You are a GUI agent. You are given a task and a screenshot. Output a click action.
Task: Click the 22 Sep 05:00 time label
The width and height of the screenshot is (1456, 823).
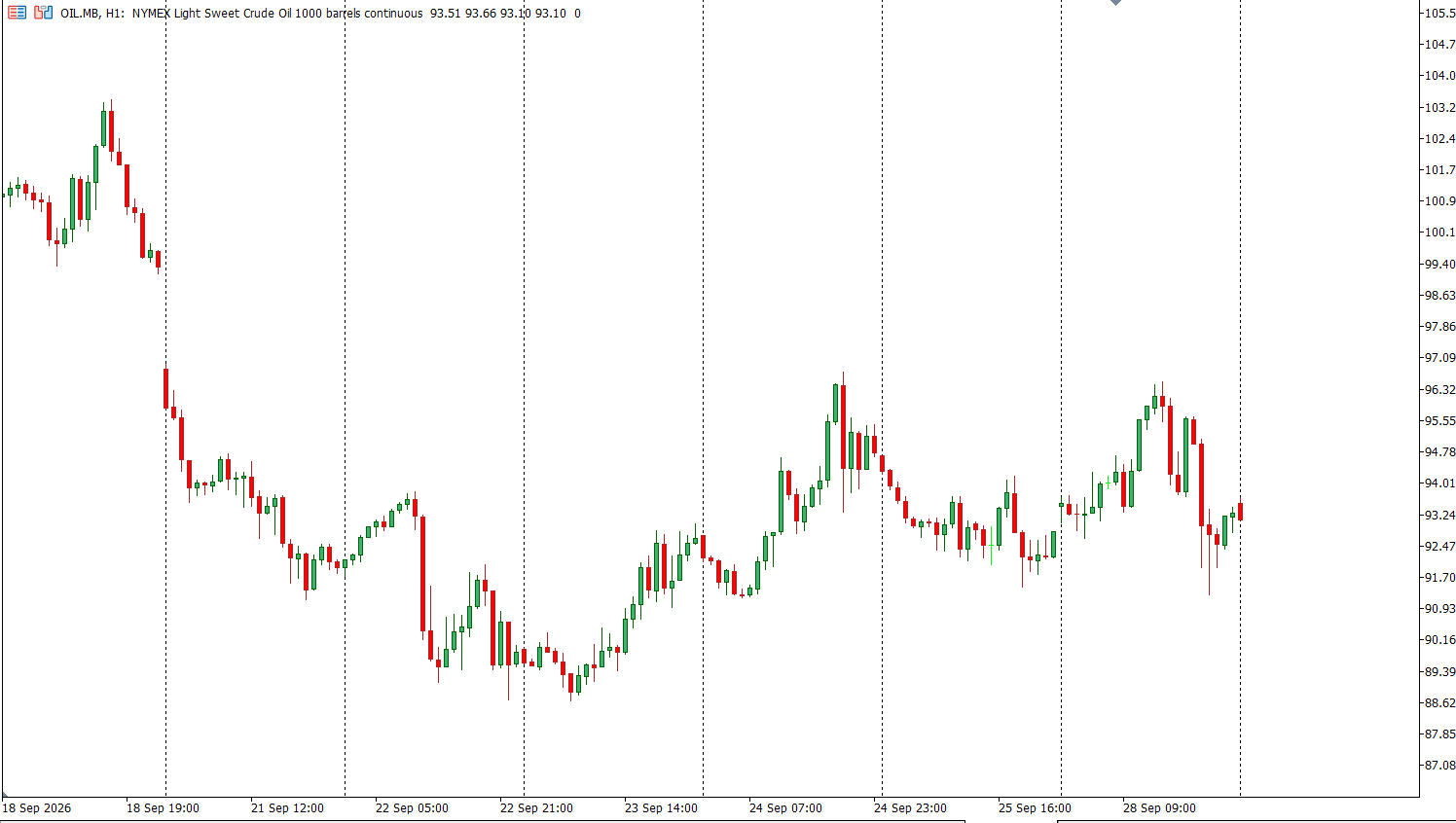click(412, 808)
